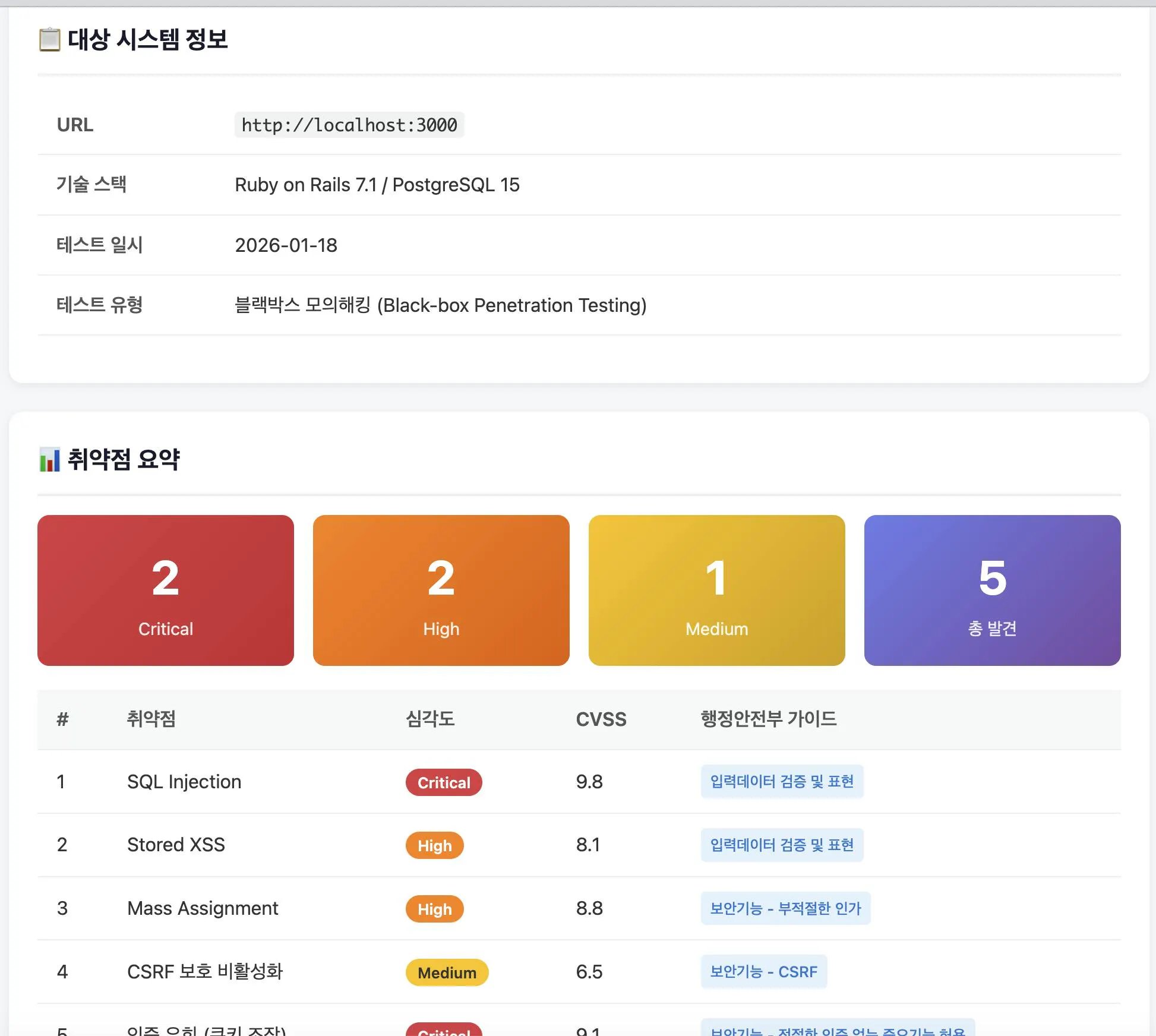
Task: Select the red Critical count card
Action: [166, 590]
